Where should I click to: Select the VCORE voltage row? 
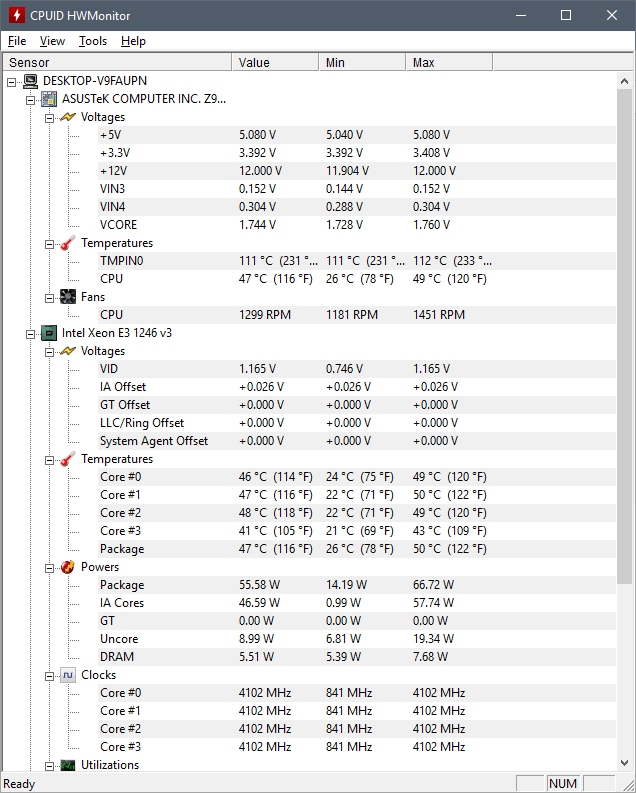(x=357, y=225)
